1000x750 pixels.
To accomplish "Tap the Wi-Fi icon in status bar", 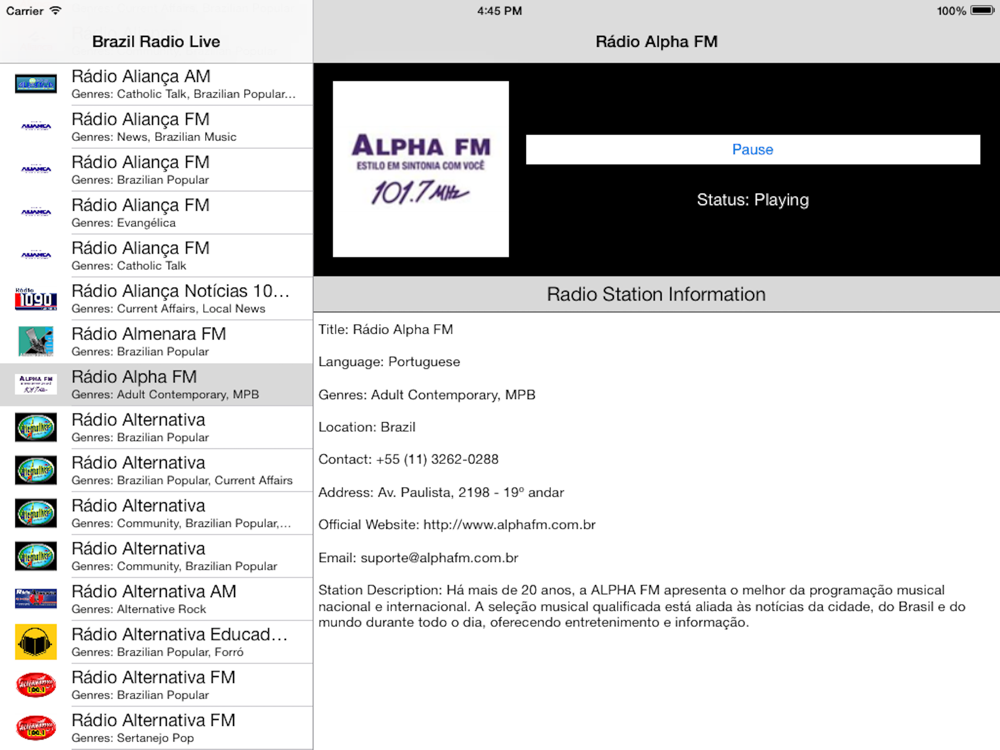I will click(x=55, y=10).
